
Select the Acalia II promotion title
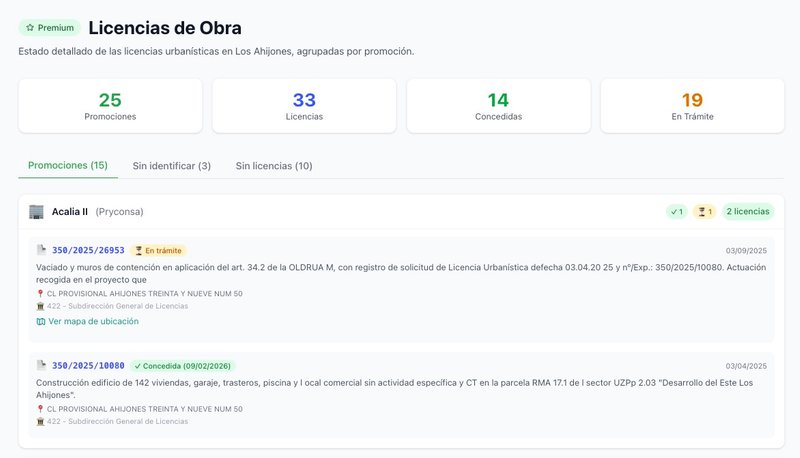[69, 212]
